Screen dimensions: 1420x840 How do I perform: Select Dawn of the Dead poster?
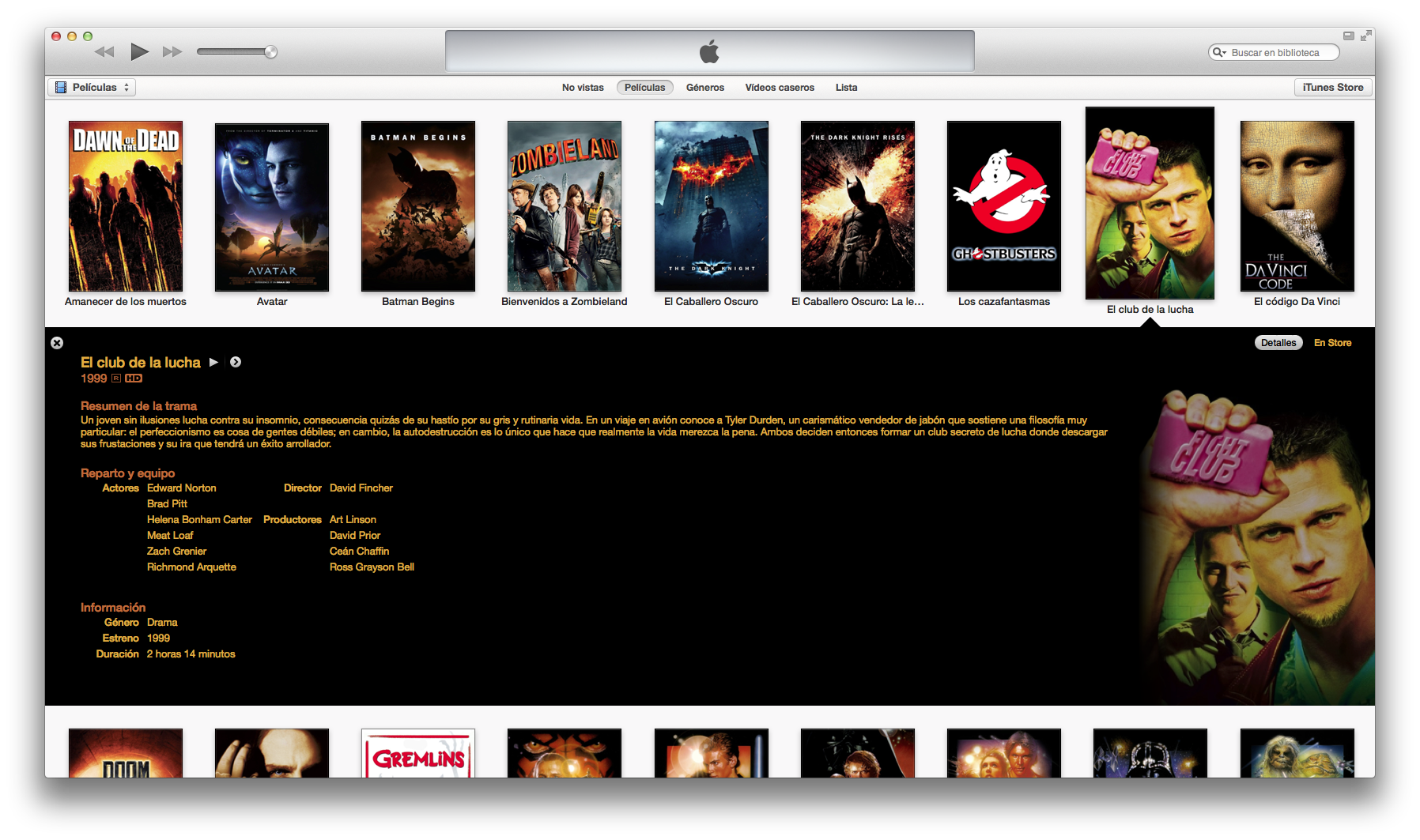coord(126,206)
